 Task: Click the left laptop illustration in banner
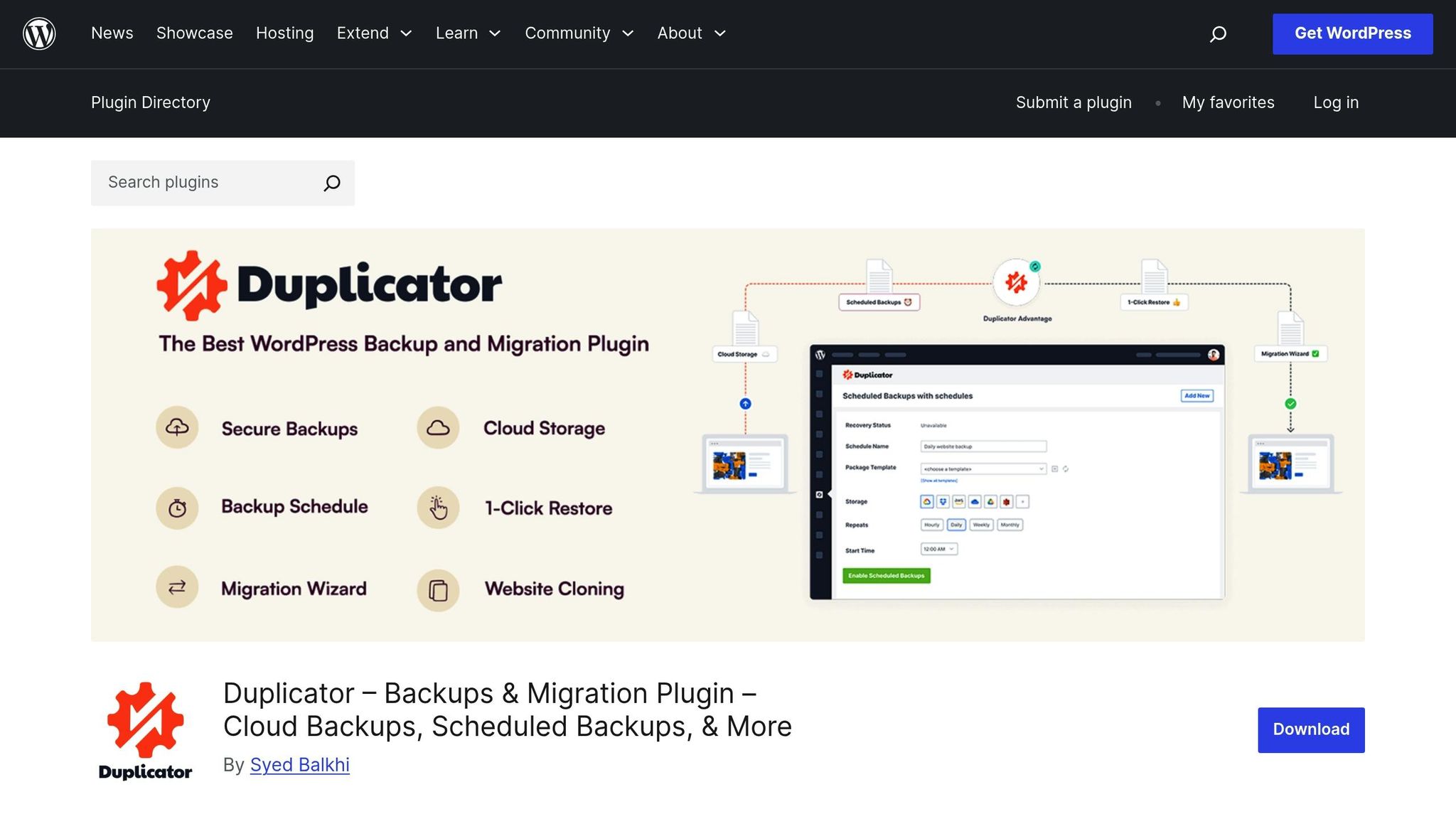click(x=745, y=464)
